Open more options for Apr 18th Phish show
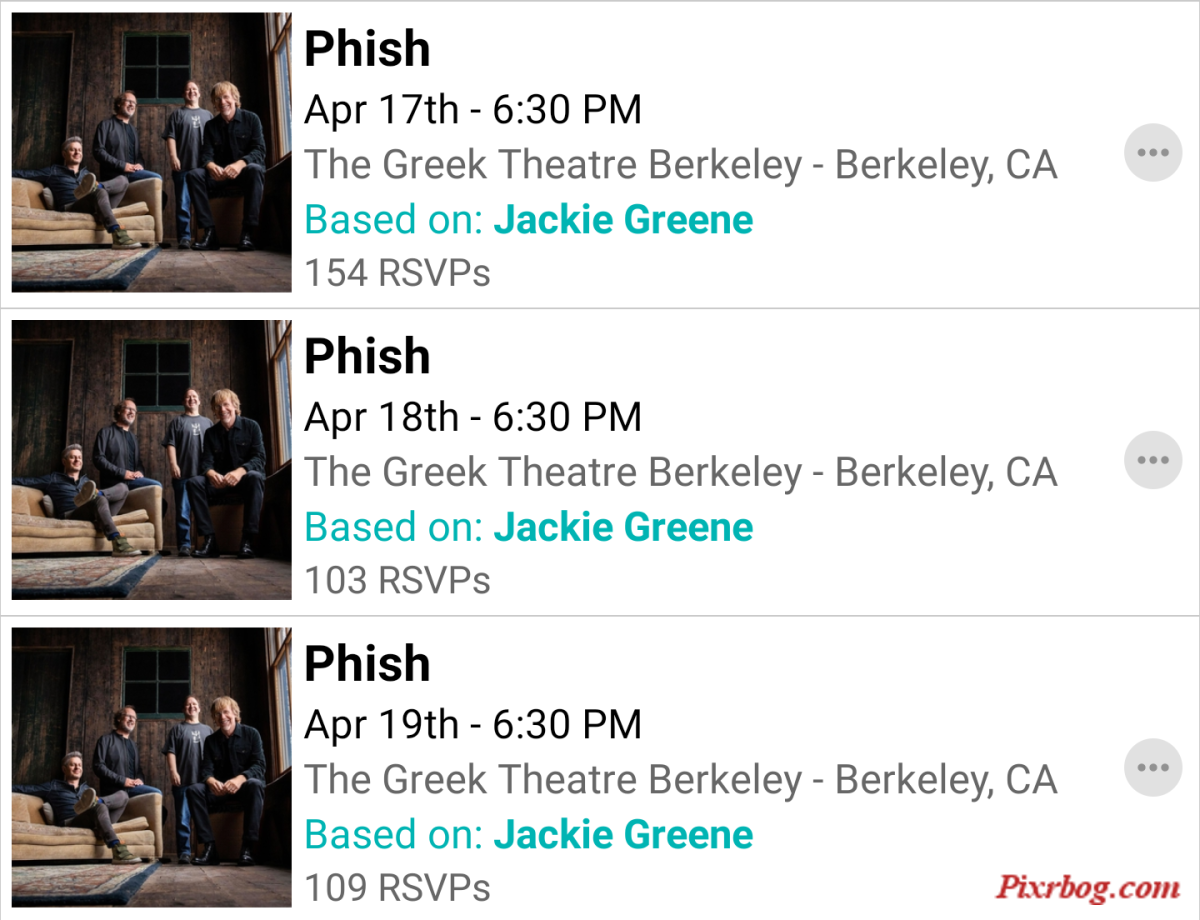The image size is (1200, 920). pyautogui.click(x=1153, y=461)
